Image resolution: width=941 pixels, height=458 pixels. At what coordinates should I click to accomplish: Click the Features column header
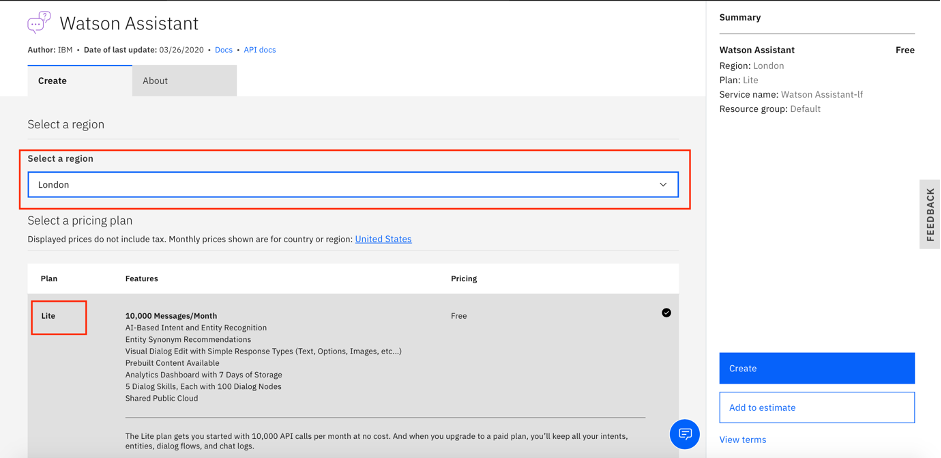tap(142, 279)
